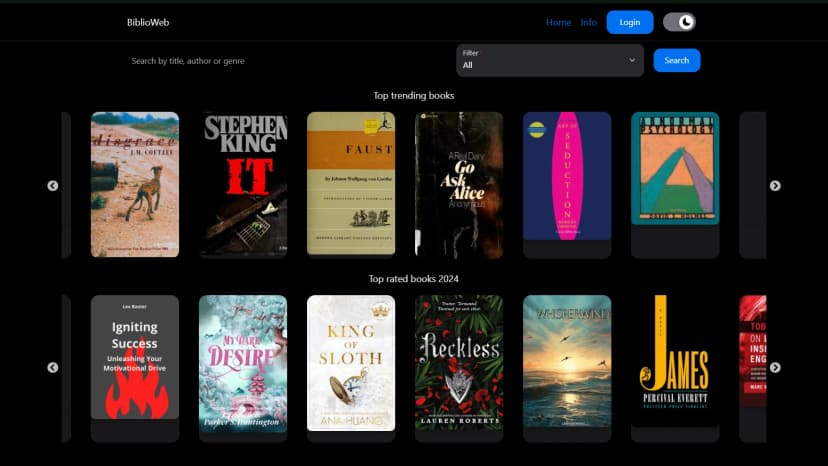The image size is (828, 466).
Task: Click the 'Top trending books' heading
Action: point(413,96)
